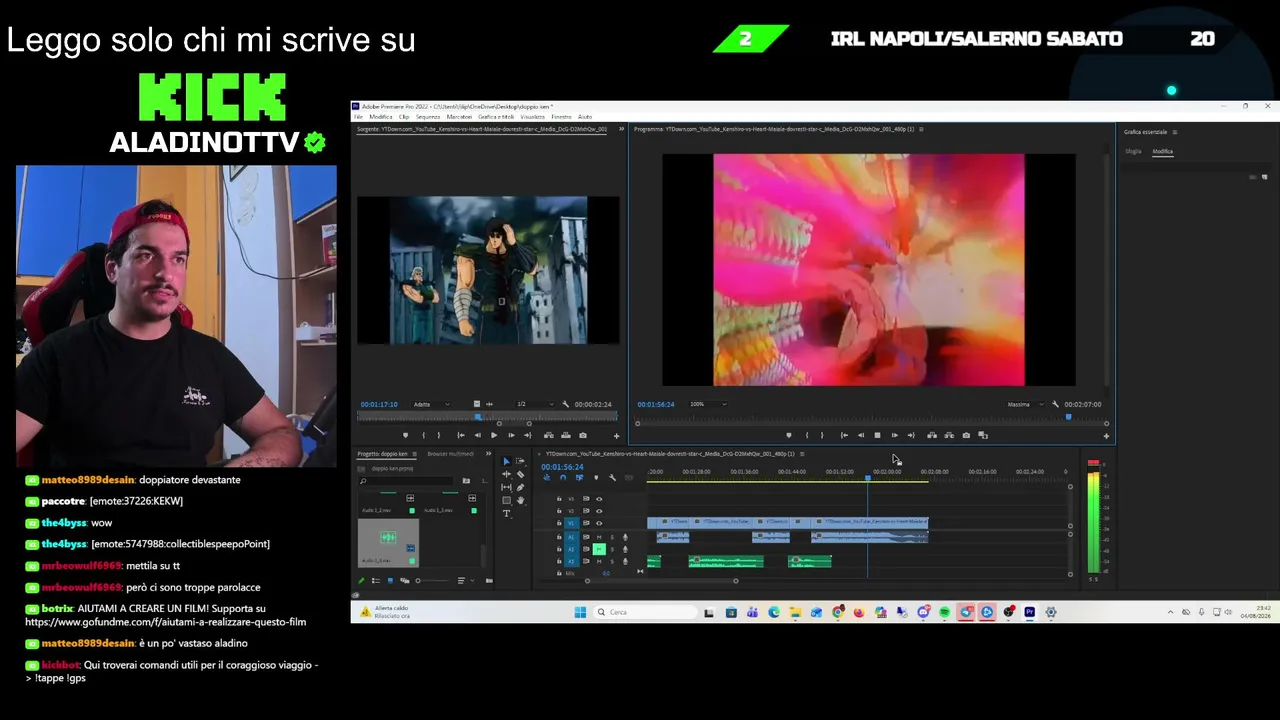
Task: Open the Modifica menu in the menu bar
Action: coord(381,117)
